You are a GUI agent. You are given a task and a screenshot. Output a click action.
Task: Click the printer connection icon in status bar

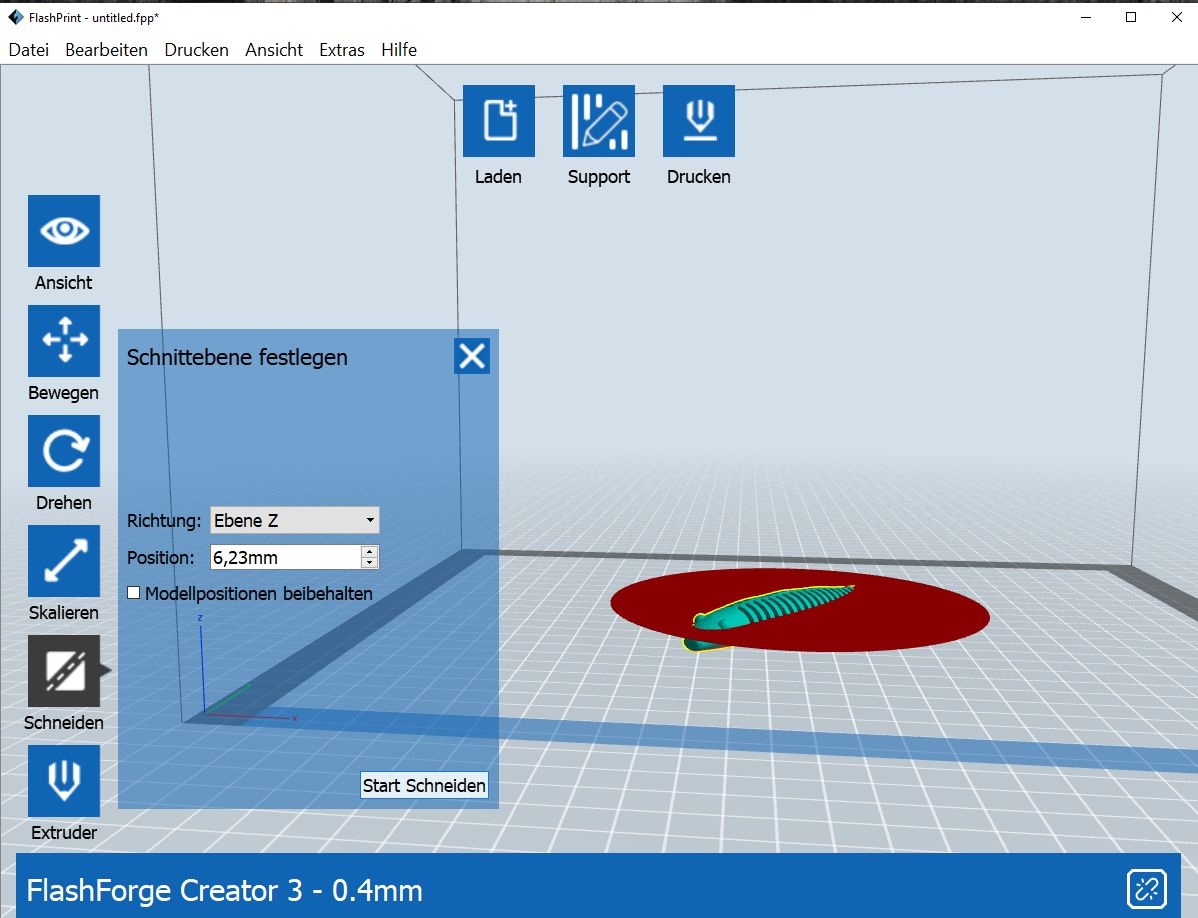click(x=1146, y=890)
